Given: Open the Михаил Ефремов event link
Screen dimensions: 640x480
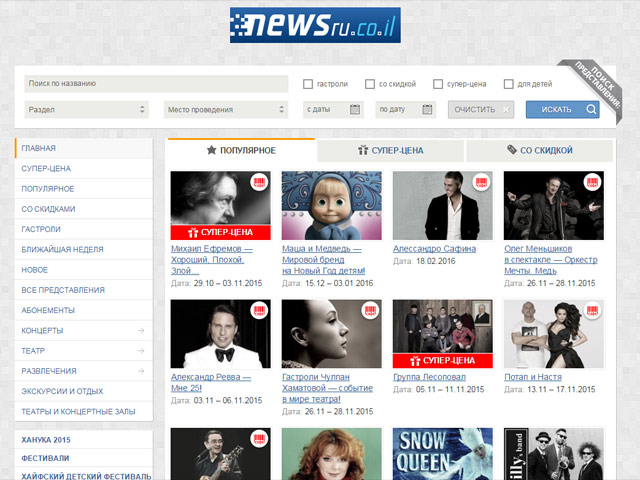Looking at the screenshot, I should click(211, 260).
